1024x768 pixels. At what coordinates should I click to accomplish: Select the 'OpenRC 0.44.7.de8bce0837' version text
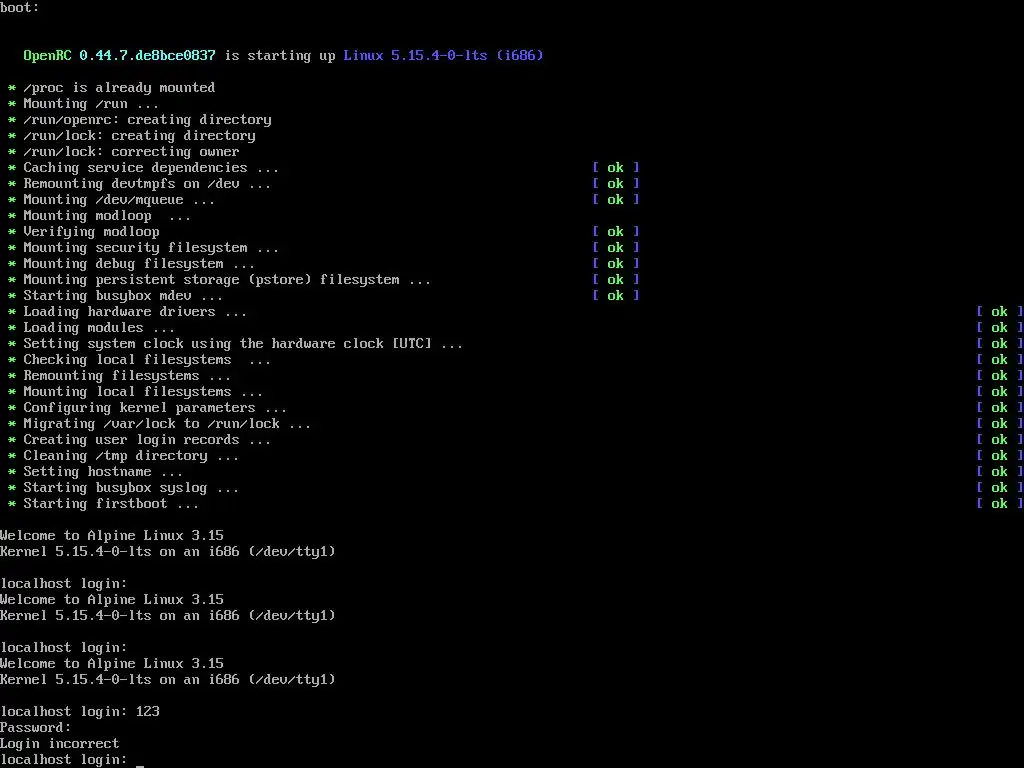pyautogui.click(x=120, y=56)
